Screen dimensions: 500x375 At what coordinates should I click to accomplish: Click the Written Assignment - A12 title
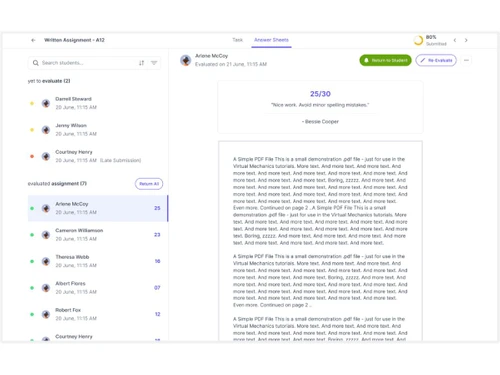click(74, 40)
